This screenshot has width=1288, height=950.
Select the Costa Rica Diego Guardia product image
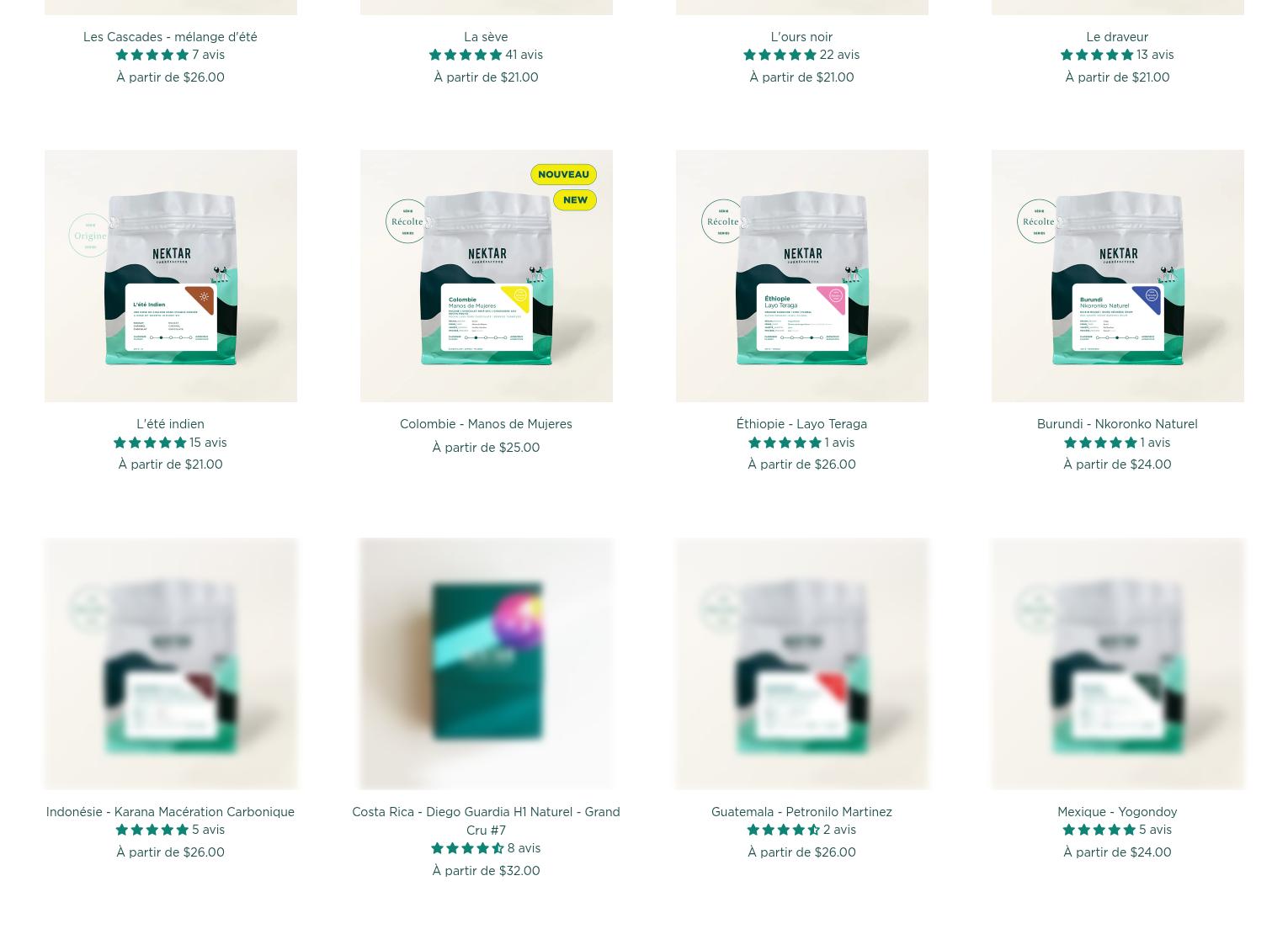pyautogui.click(x=486, y=664)
